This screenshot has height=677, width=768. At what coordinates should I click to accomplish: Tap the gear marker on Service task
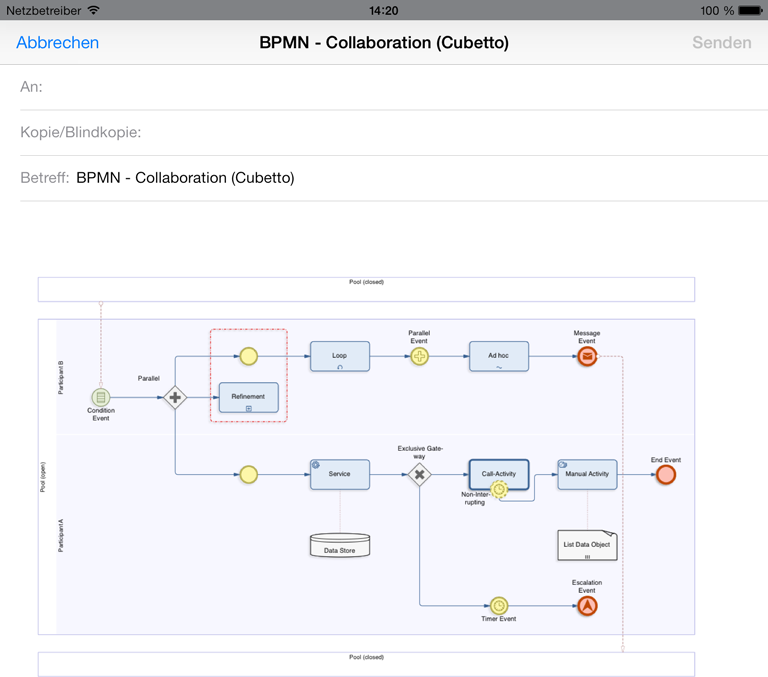pyautogui.click(x=316, y=464)
